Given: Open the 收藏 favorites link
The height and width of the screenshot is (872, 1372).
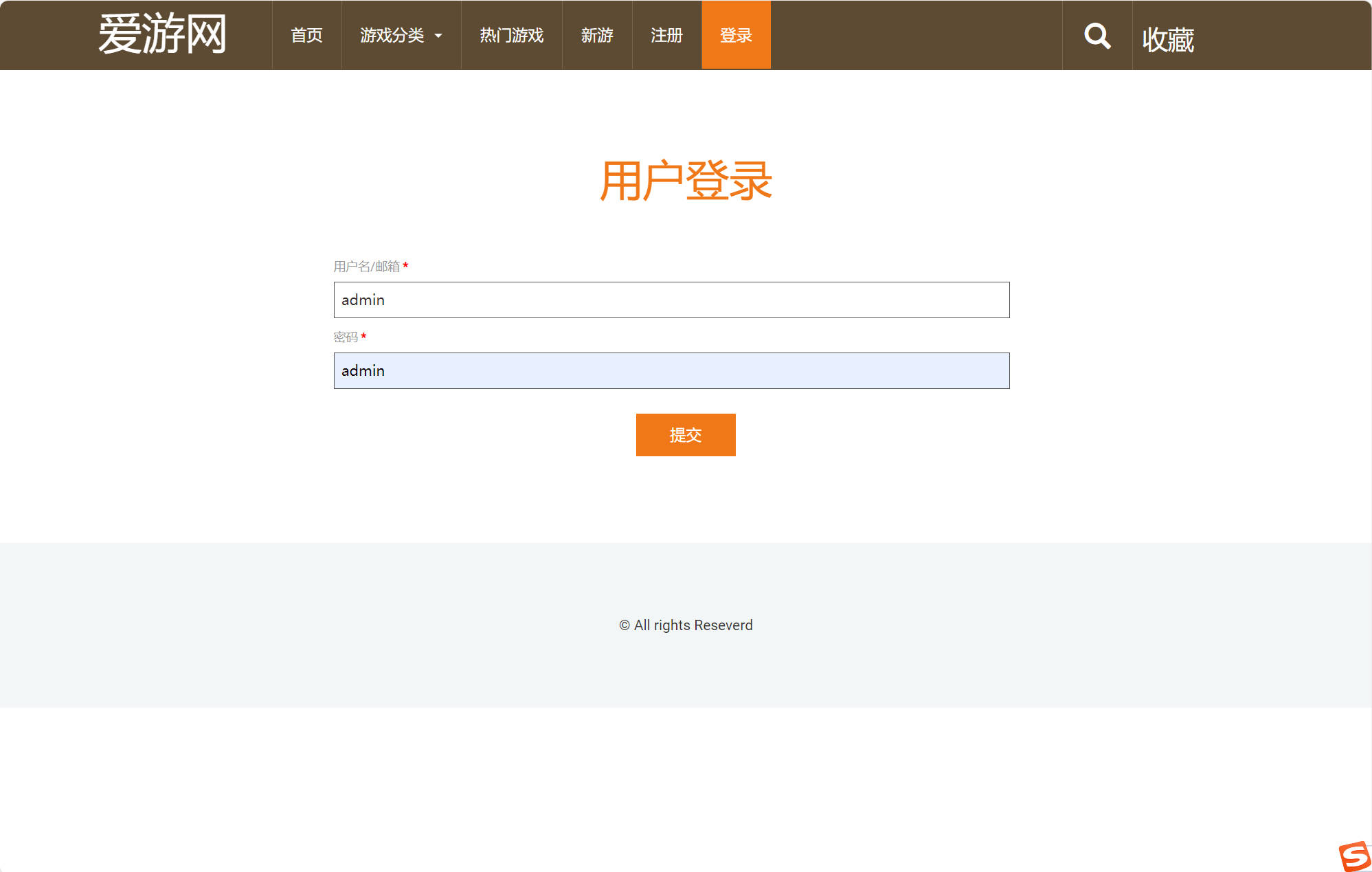Looking at the screenshot, I should coord(1168,38).
